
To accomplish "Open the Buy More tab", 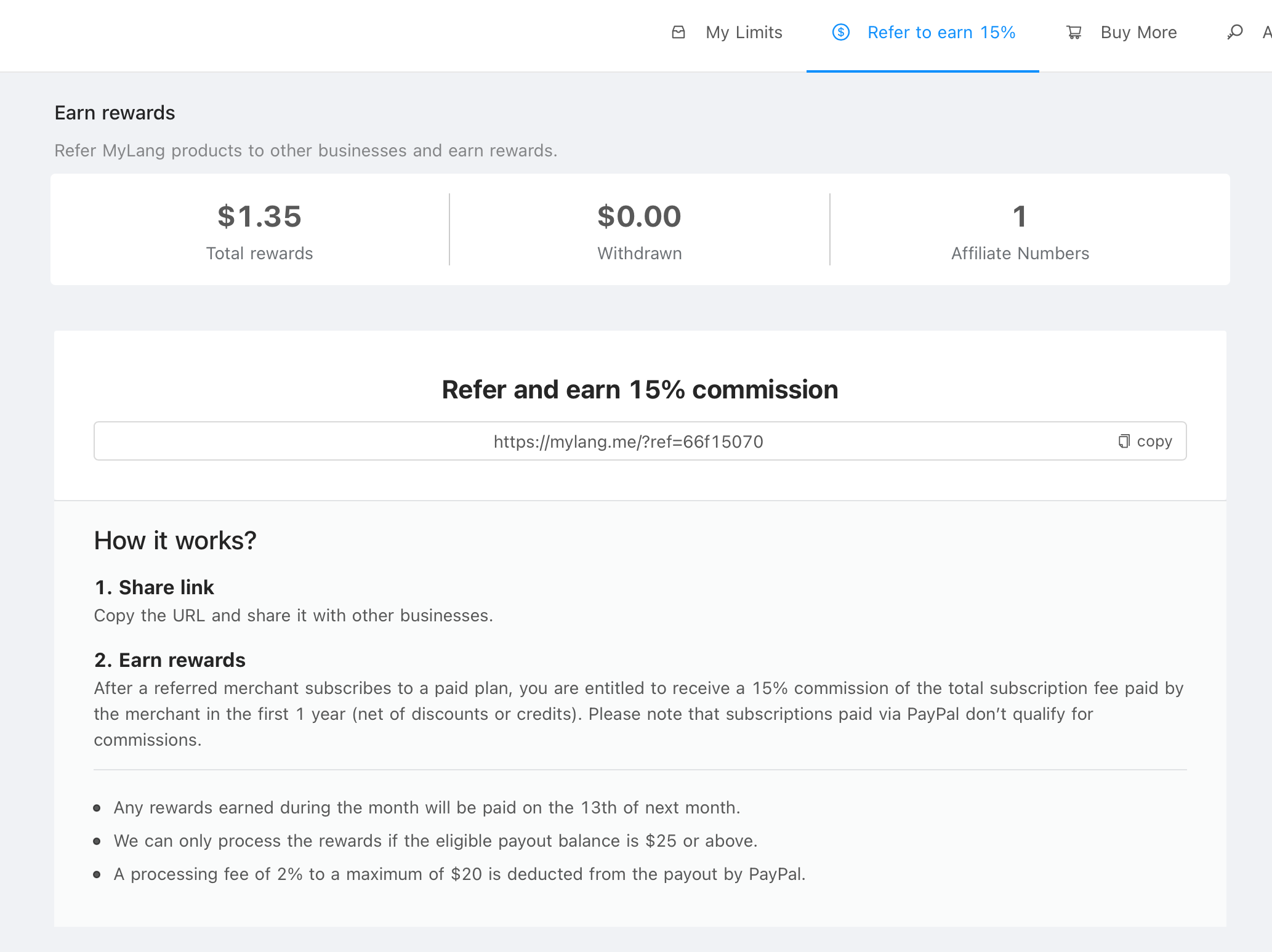I will pos(1138,32).
